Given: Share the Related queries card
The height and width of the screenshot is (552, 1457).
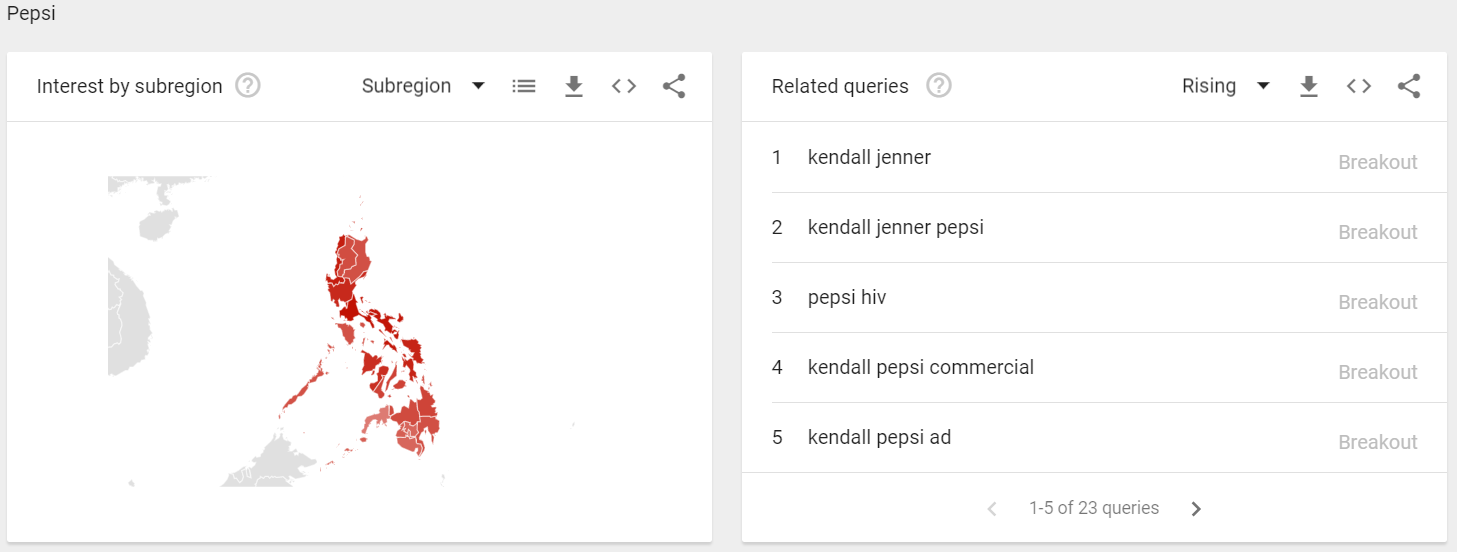Looking at the screenshot, I should pos(1409,86).
